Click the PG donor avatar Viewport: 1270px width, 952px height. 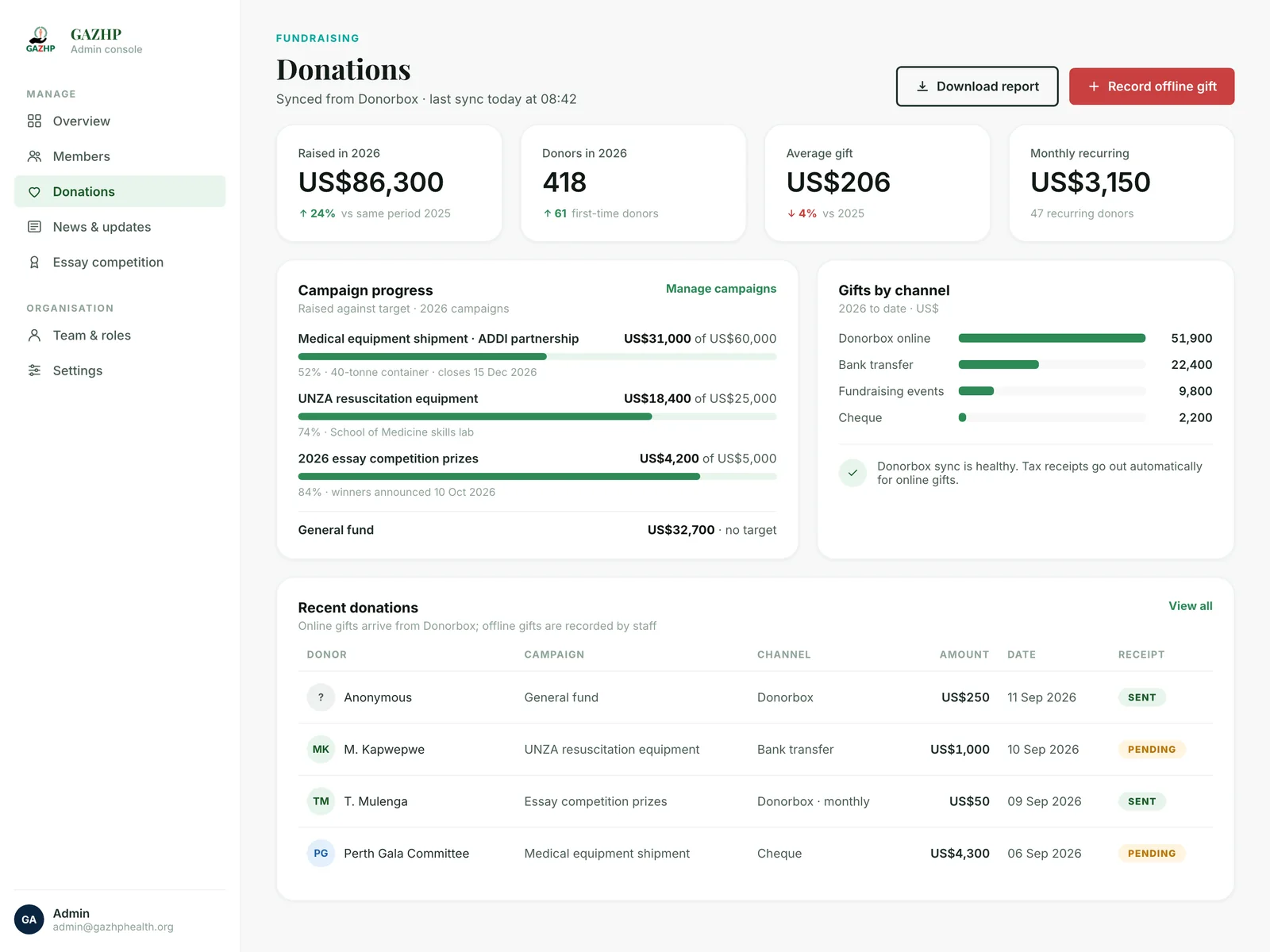321,854
